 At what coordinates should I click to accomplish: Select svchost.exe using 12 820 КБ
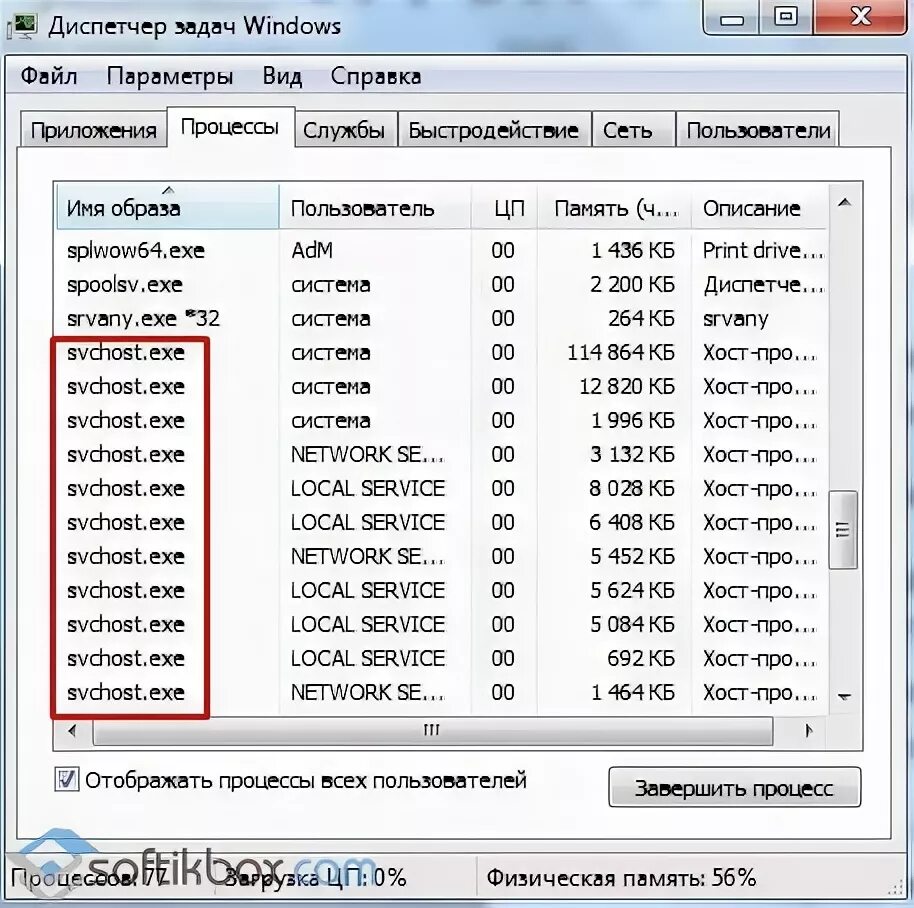pos(441,386)
